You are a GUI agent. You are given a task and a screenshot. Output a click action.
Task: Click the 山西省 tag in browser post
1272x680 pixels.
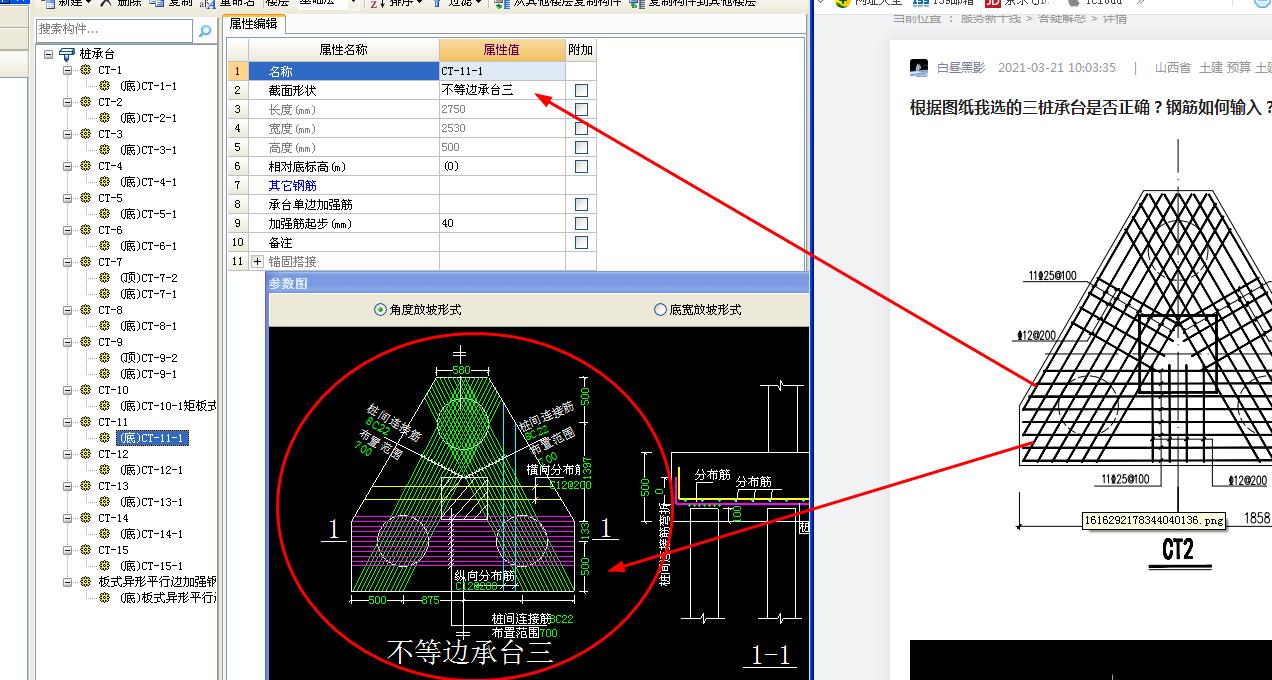(1172, 68)
